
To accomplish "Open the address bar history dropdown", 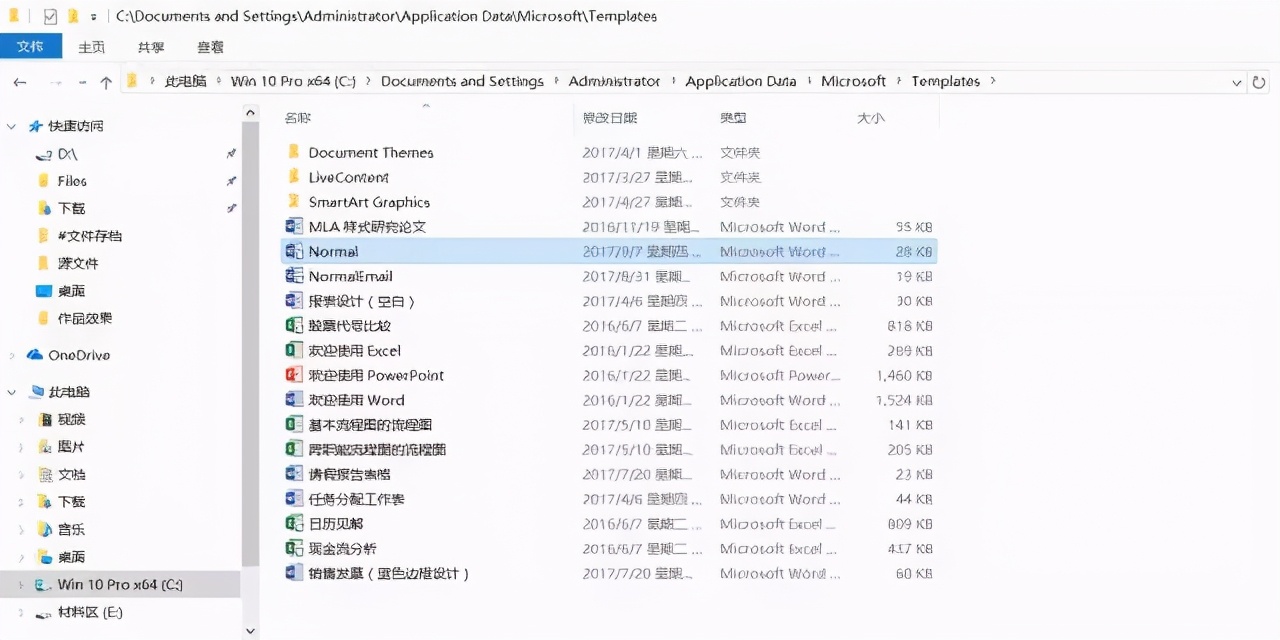I will click(1237, 82).
